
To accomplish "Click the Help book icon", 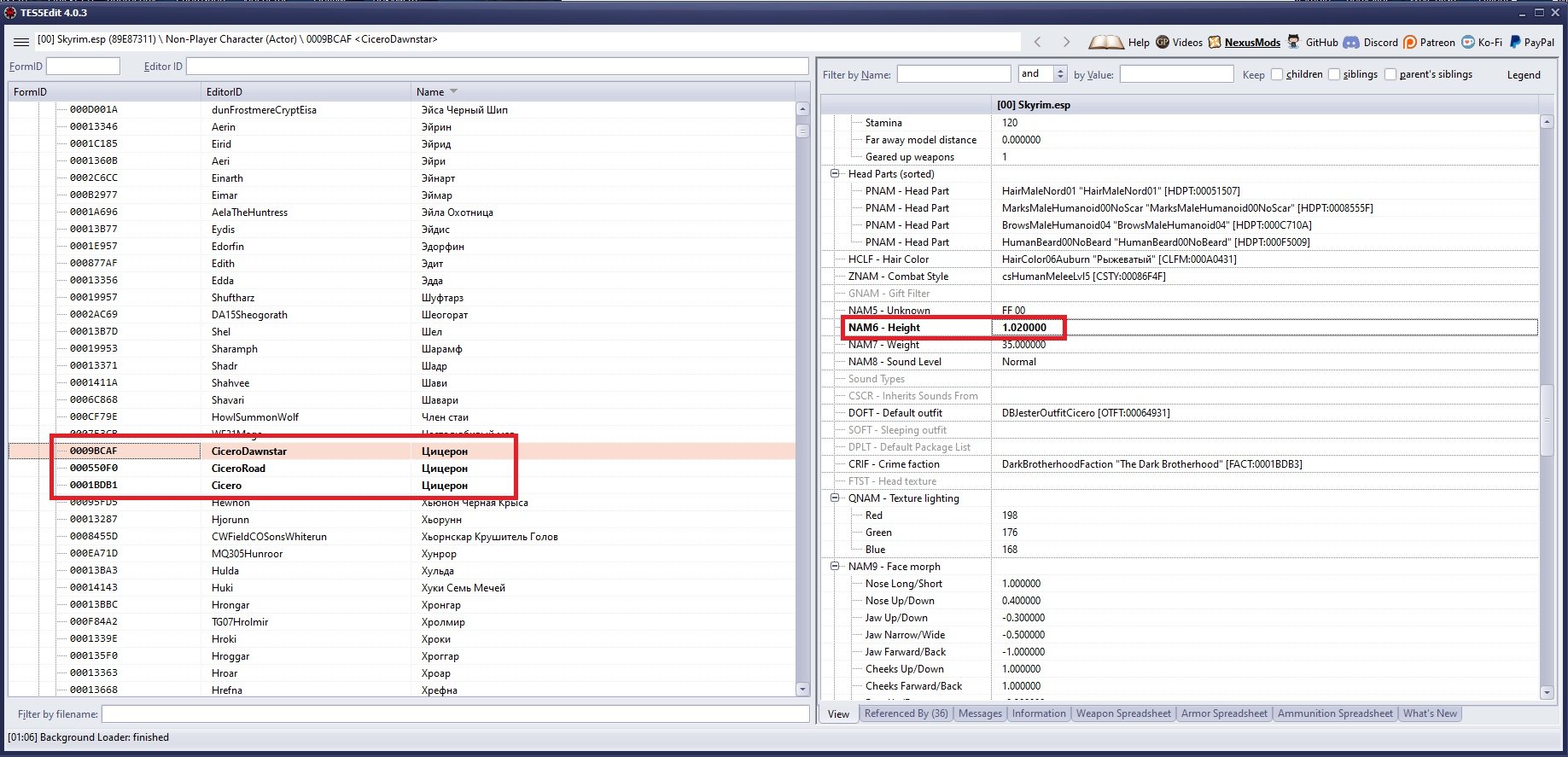I will tap(1106, 42).
